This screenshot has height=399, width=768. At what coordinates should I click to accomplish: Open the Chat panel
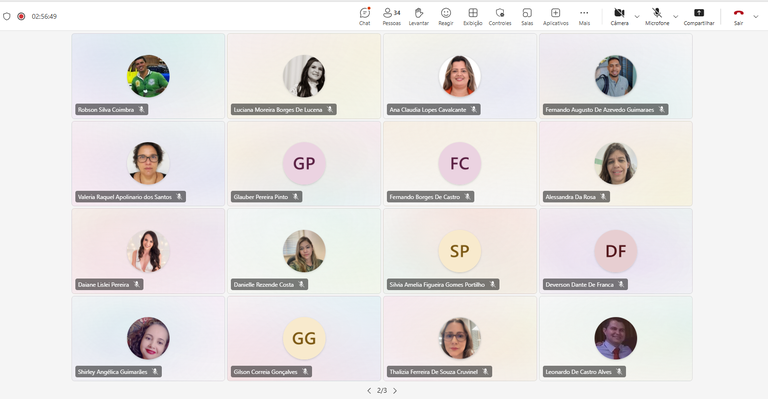[364, 16]
